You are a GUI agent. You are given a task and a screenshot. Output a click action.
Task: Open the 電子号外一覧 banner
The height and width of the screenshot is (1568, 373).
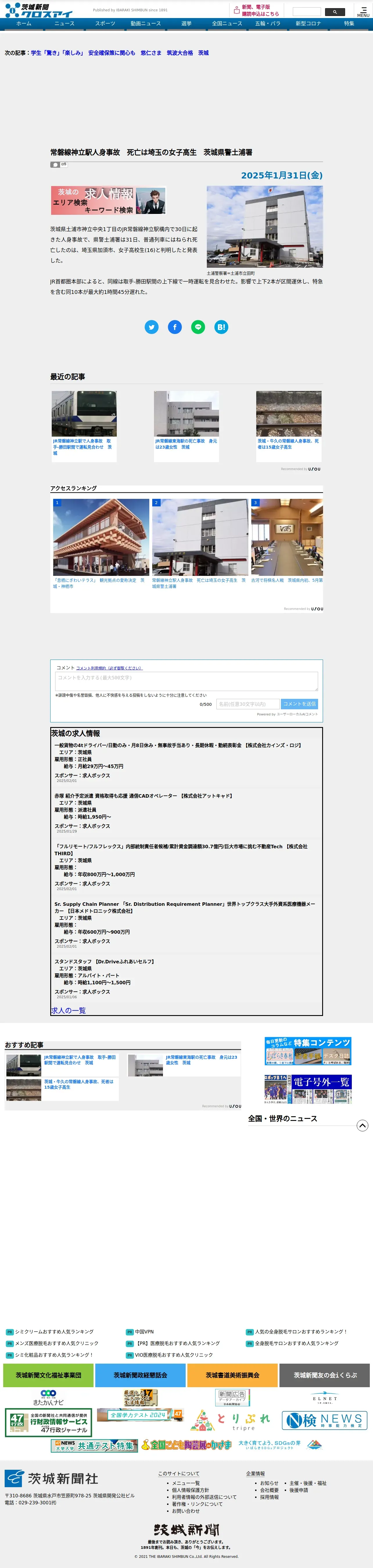[x=308, y=1090]
